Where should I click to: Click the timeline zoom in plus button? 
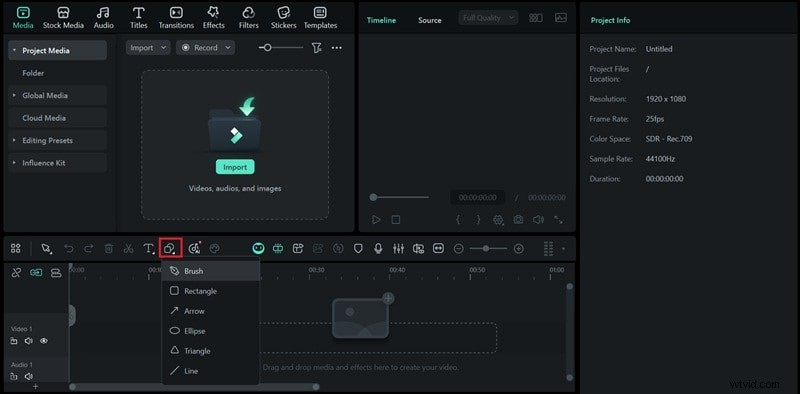click(519, 249)
